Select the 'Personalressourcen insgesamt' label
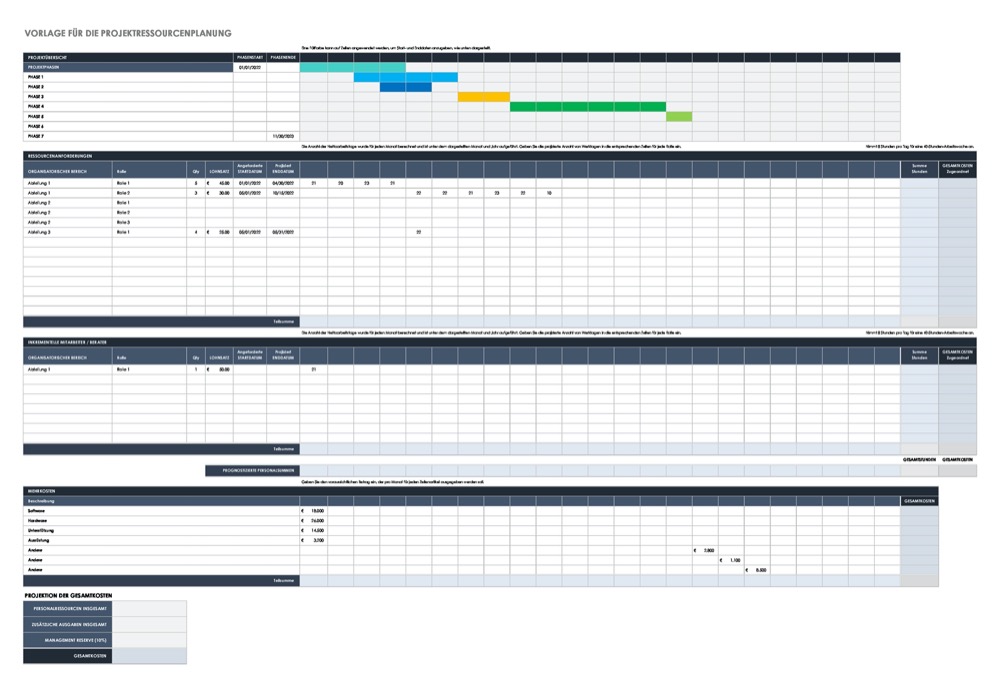Viewport: 1000px width, 687px height. point(68,609)
